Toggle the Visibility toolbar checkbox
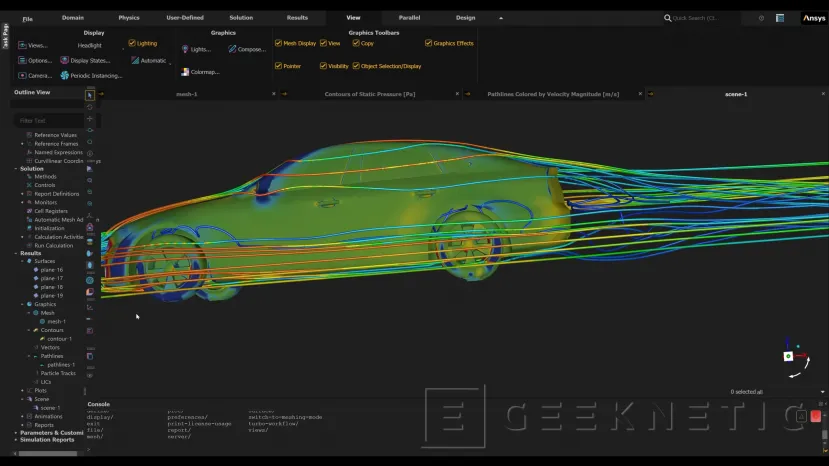829x466 pixels. tap(323, 66)
